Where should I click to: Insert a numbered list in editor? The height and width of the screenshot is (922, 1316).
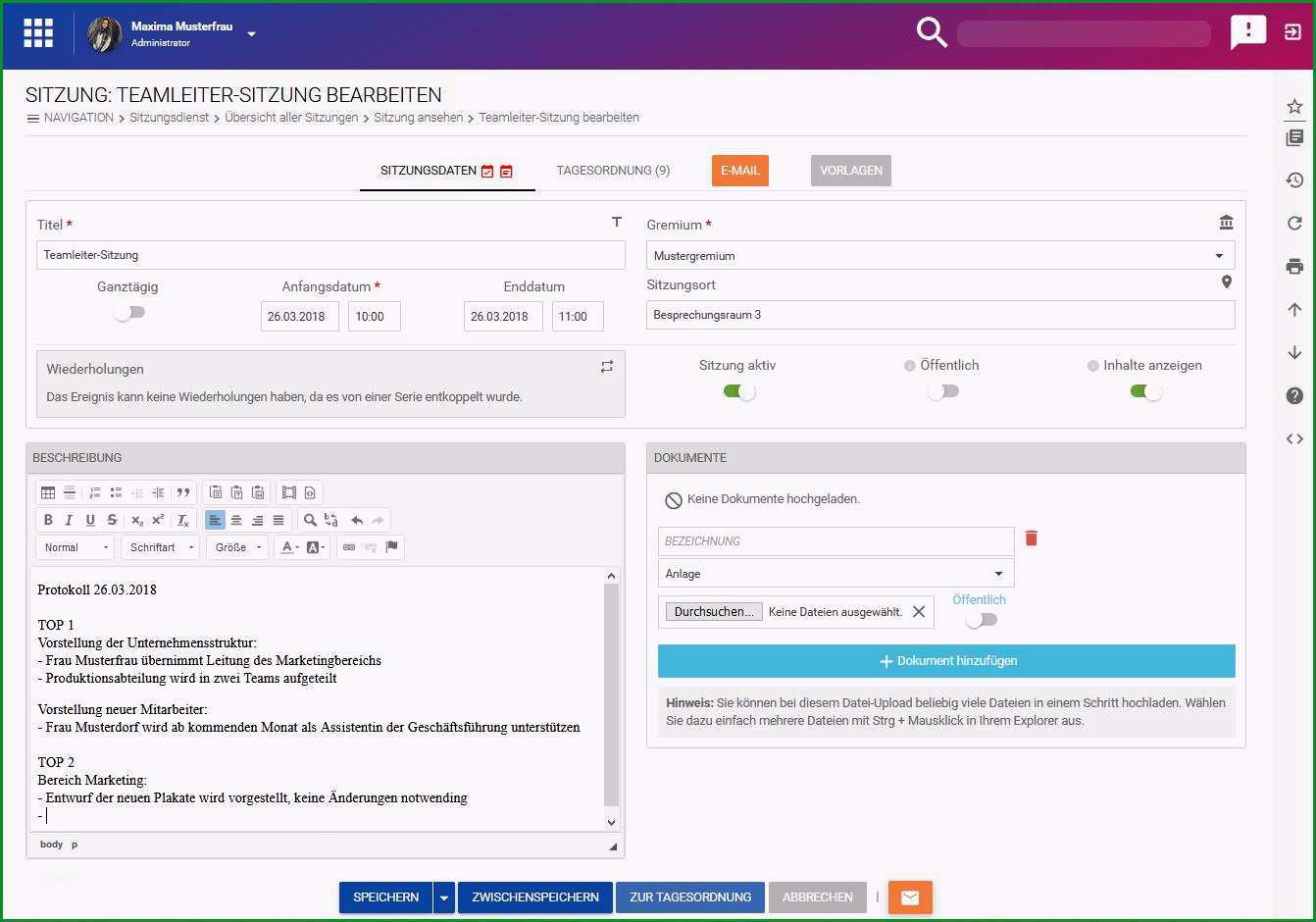tap(95, 492)
